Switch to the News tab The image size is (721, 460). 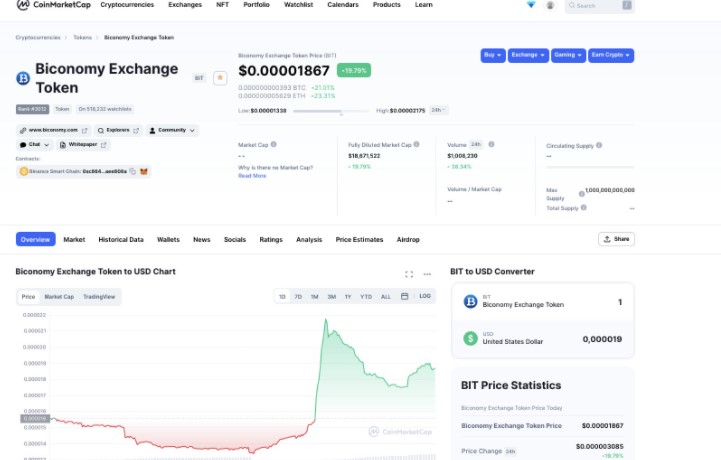coord(201,240)
